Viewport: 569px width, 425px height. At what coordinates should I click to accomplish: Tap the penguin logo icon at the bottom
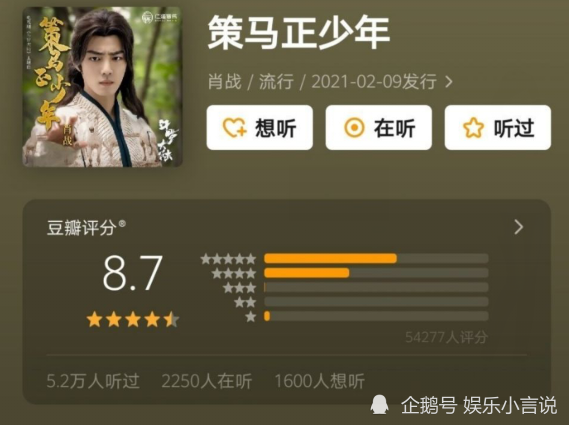click(380, 405)
